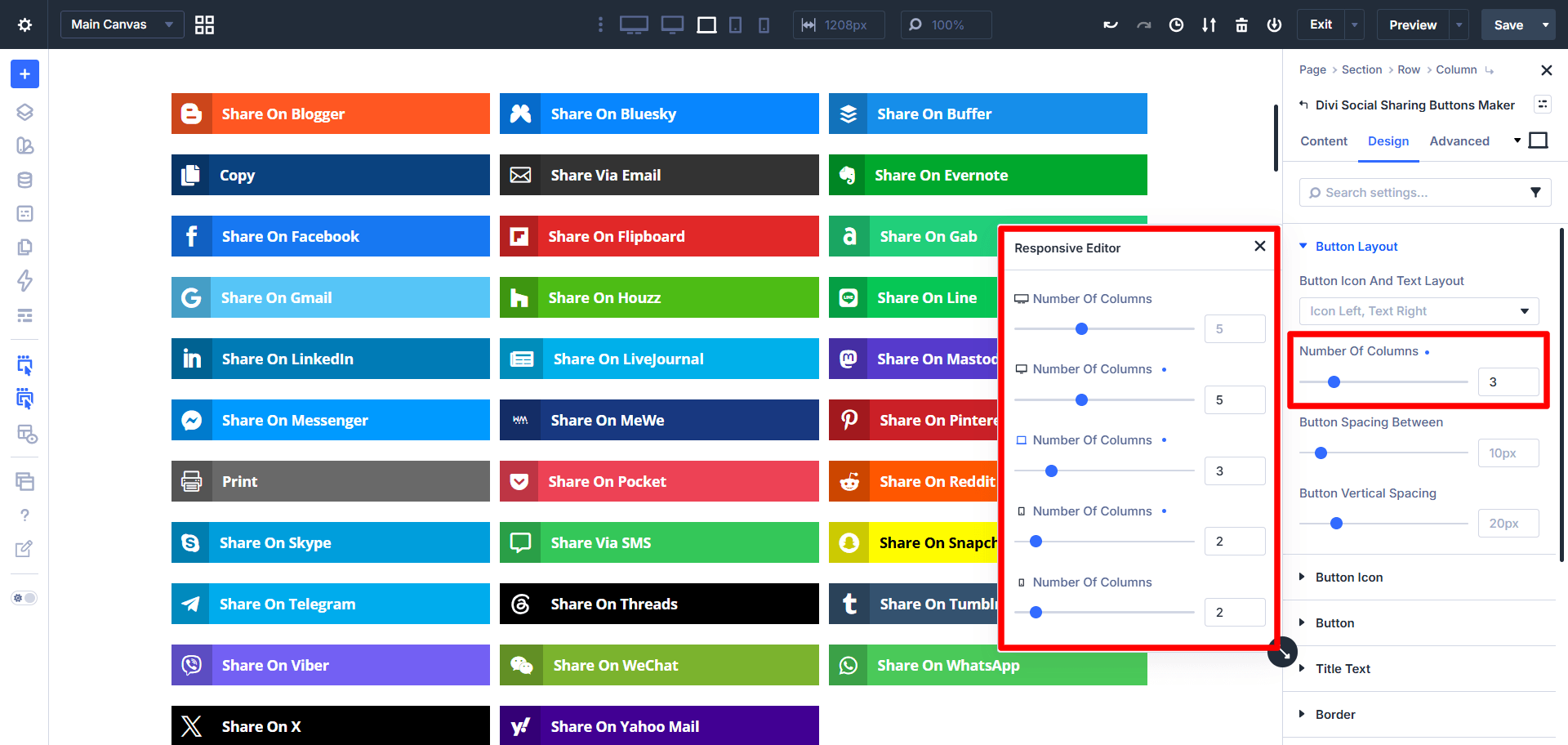Select the tablet view icon
Screen dimensions: 1568x745
click(x=735, y=25)
